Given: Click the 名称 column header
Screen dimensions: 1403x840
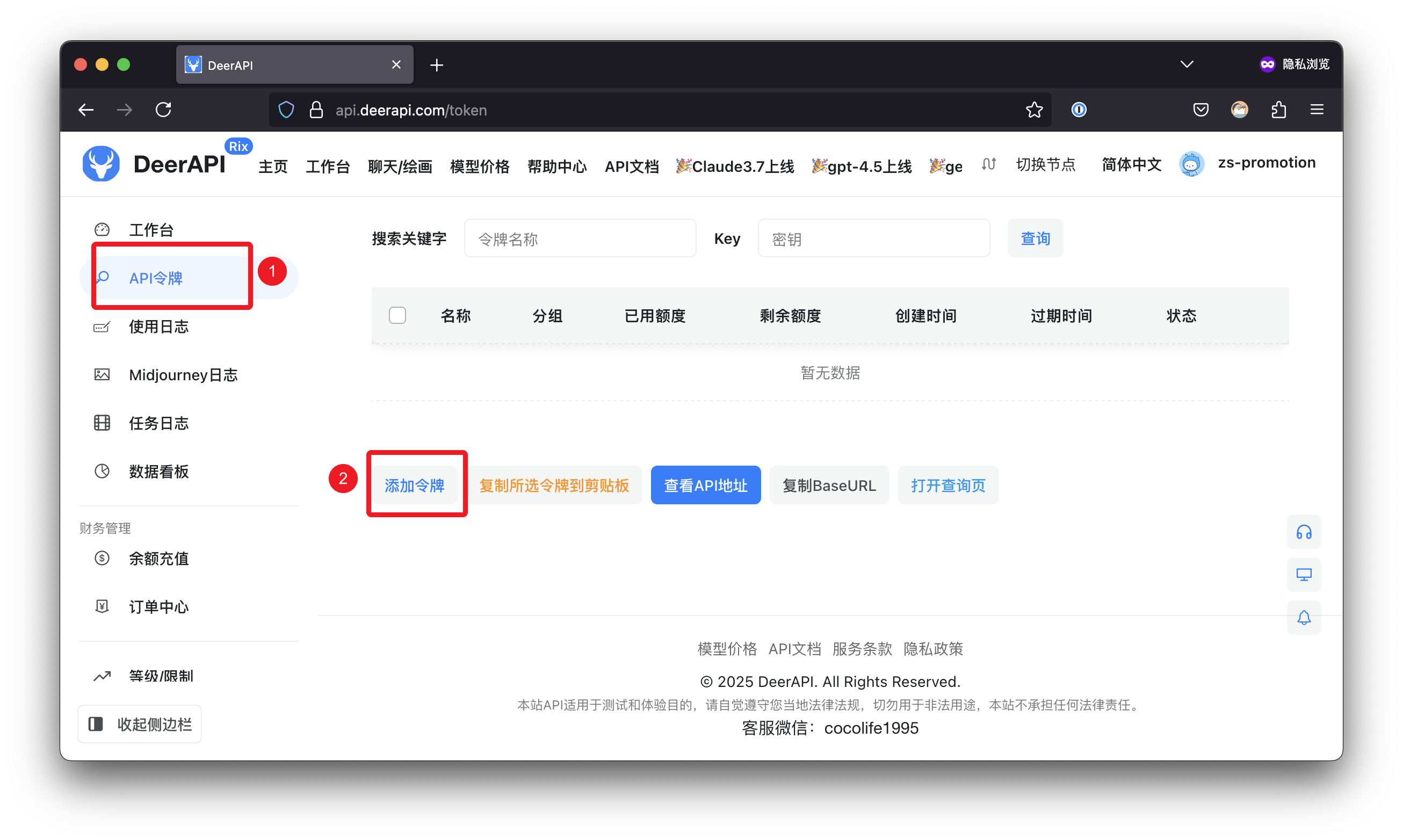Looking at the screenshot, I should [455, 315].
